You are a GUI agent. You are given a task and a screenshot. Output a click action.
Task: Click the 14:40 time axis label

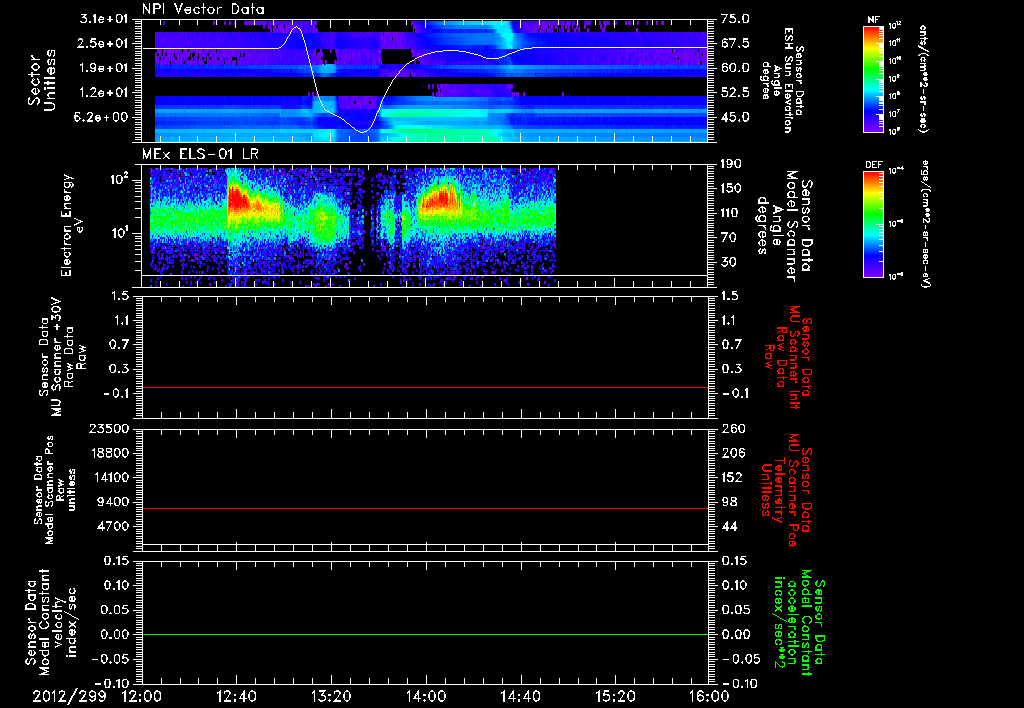(x=520, y=696)
